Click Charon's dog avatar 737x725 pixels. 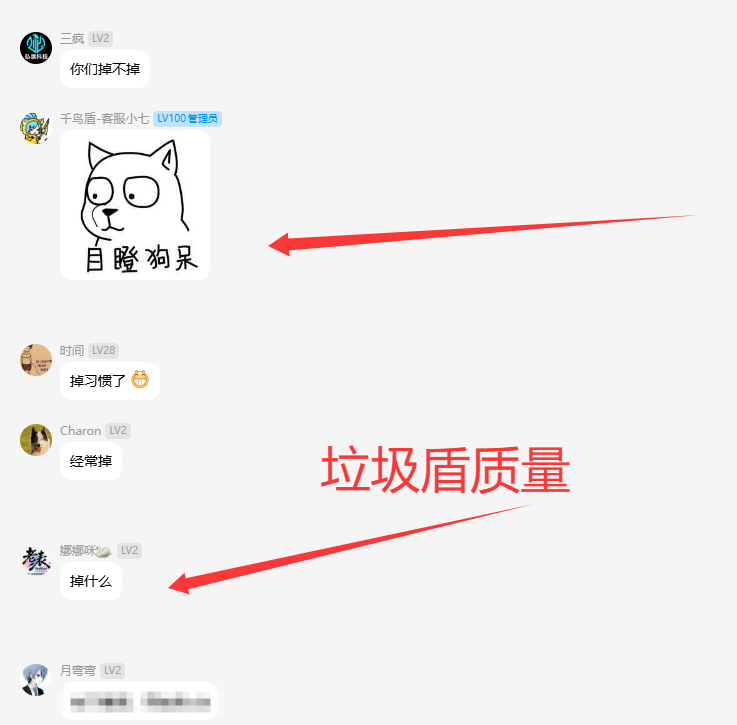point(36,440)
